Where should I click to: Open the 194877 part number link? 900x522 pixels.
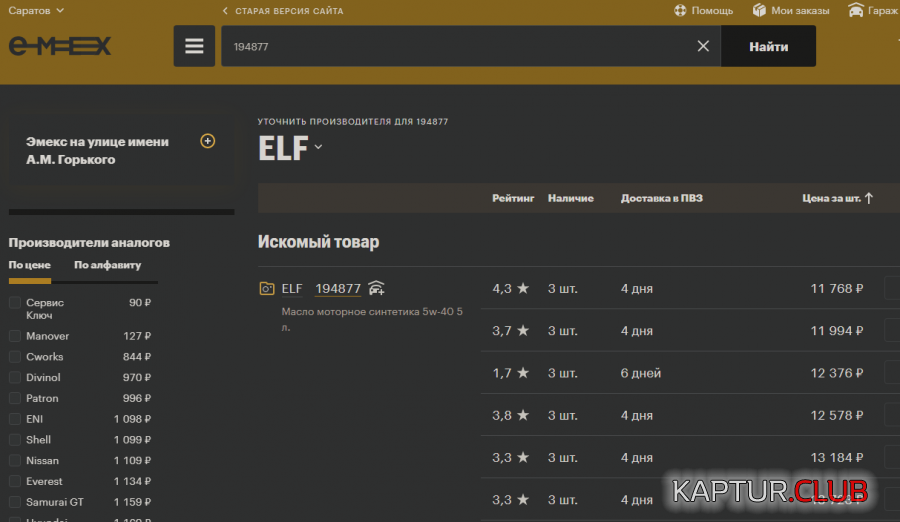[338, 288]
